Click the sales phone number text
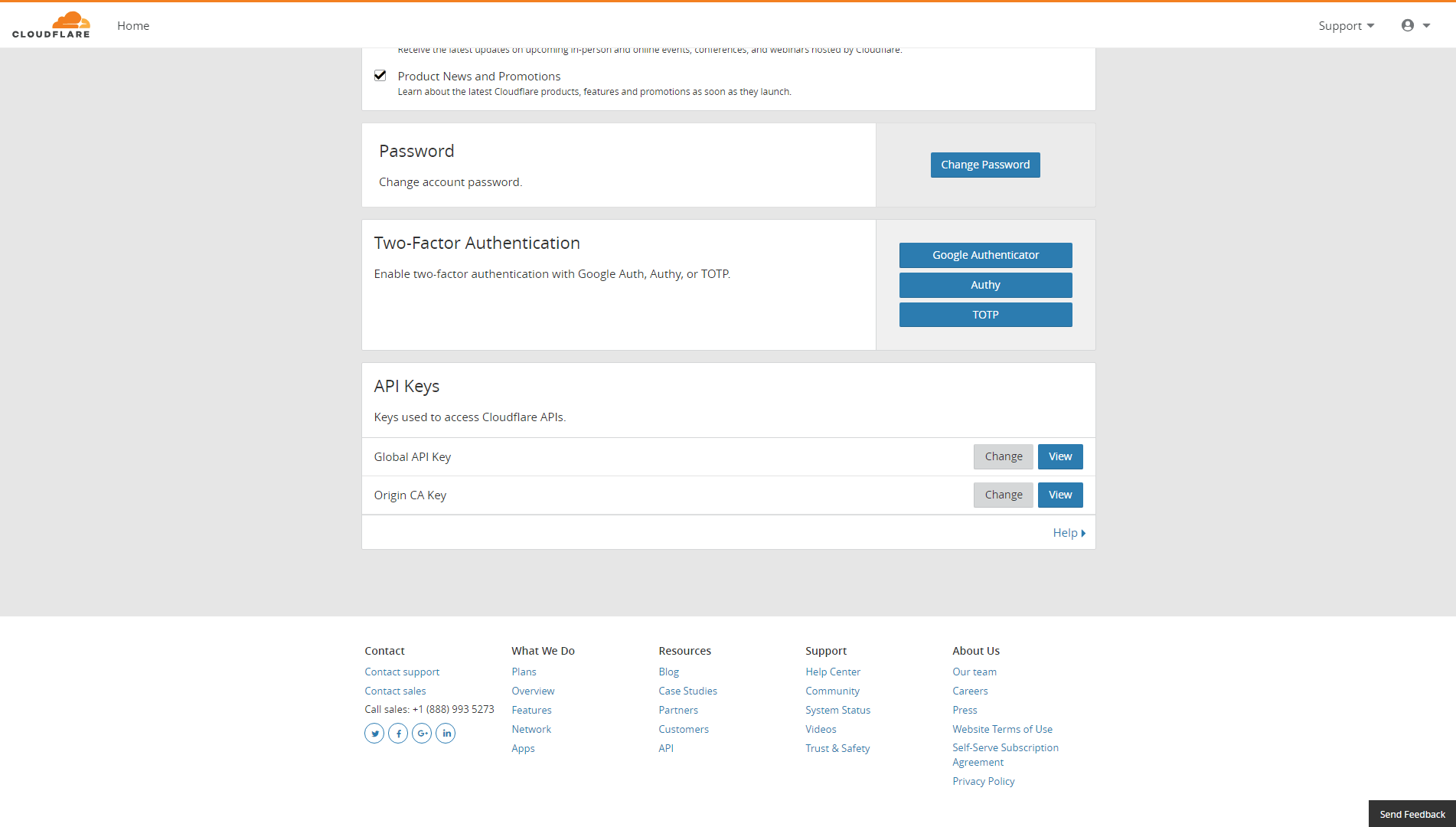This screenshot has width=1456, height=827. click(453, 709)
